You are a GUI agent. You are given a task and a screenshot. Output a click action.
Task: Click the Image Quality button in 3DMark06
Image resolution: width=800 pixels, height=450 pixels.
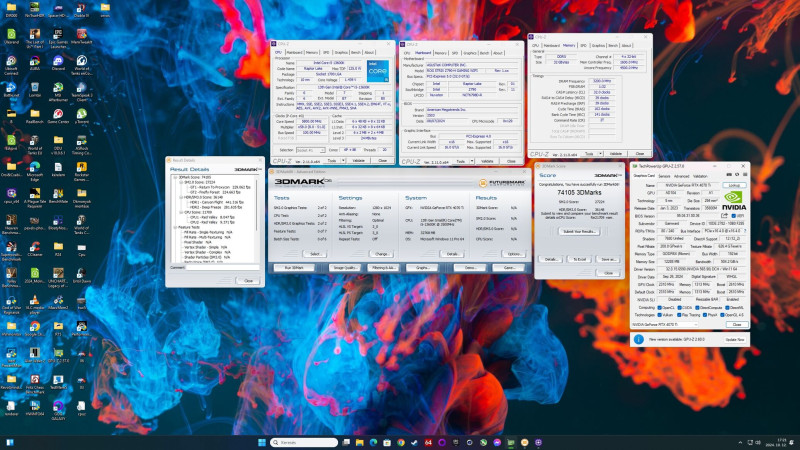(344, 267)
